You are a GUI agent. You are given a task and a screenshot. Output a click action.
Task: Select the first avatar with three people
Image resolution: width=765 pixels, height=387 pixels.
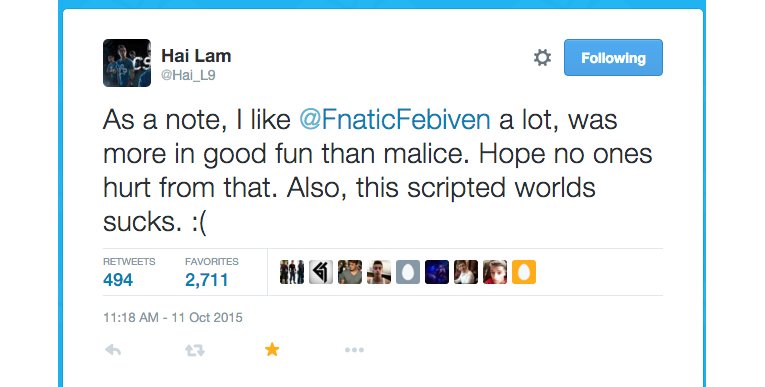click(292, 272)
